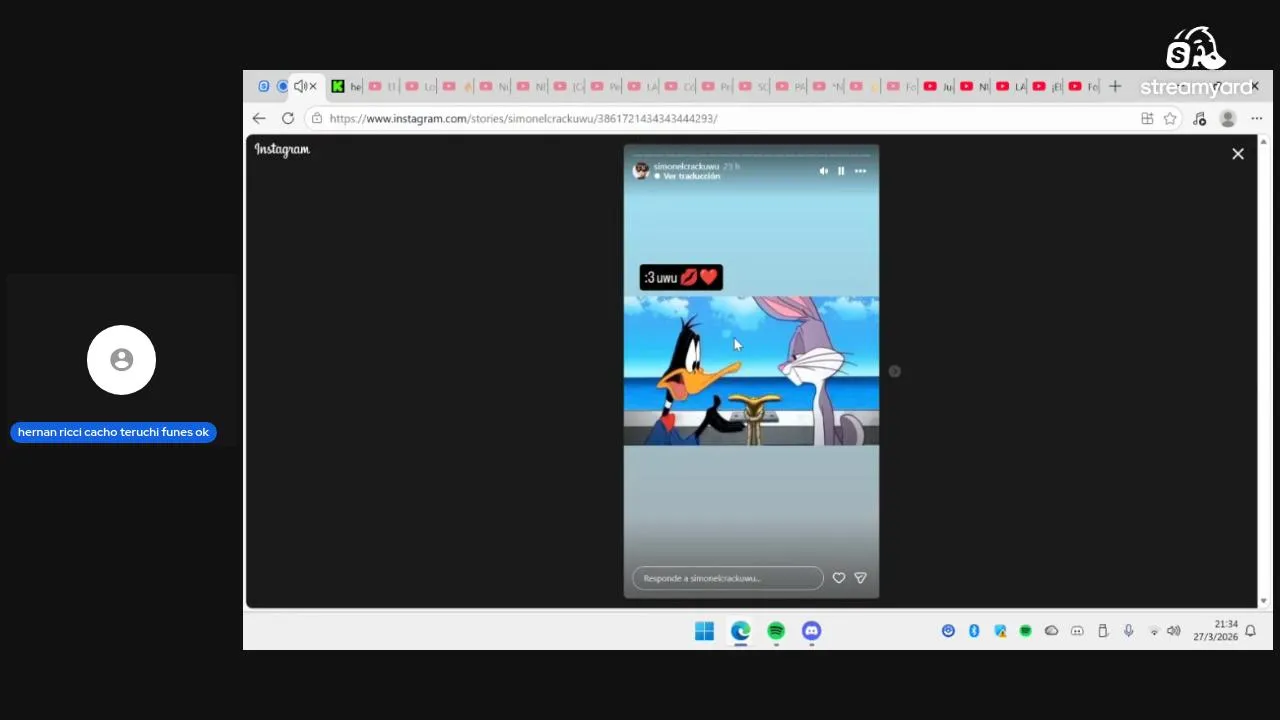The image size is (1280, 720).
Task: Open Spotify from taskbar
Action: 776,631
